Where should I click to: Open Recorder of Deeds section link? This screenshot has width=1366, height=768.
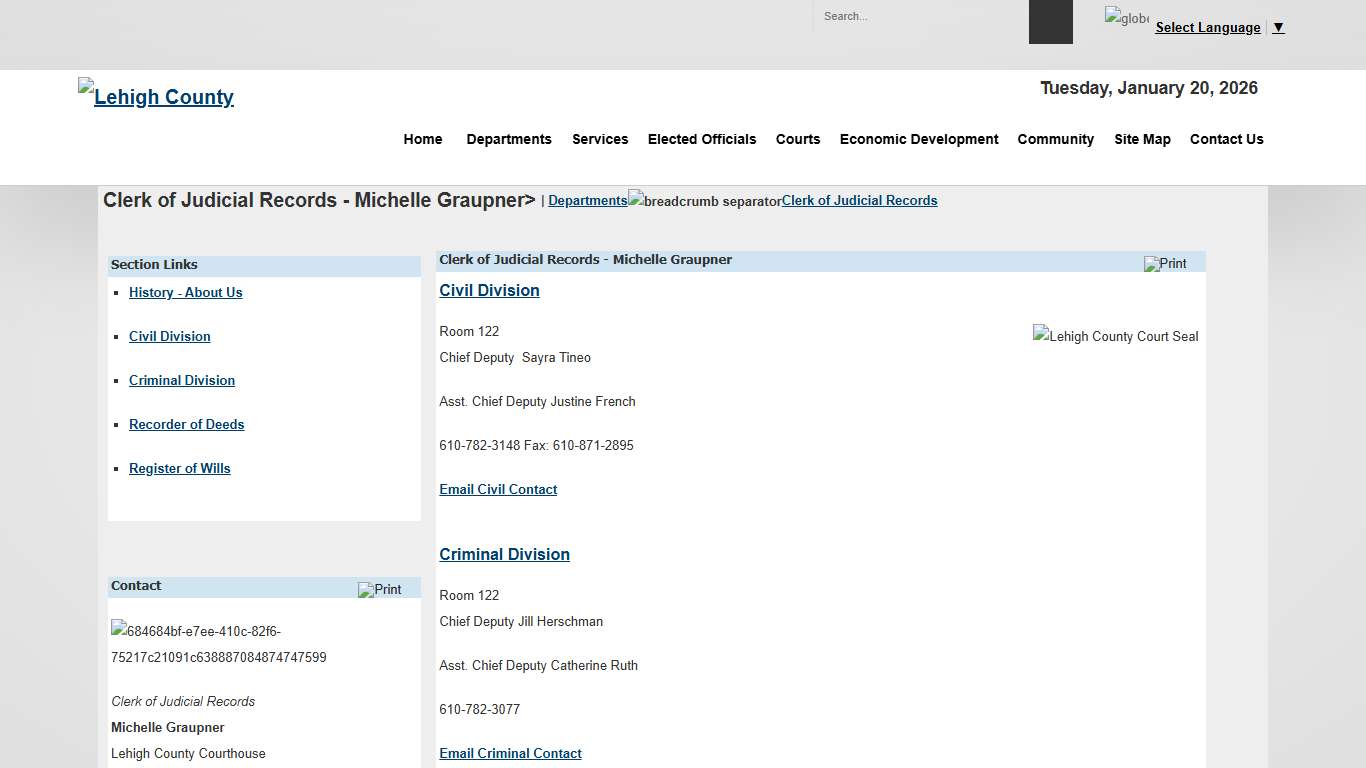coord(186,424)
